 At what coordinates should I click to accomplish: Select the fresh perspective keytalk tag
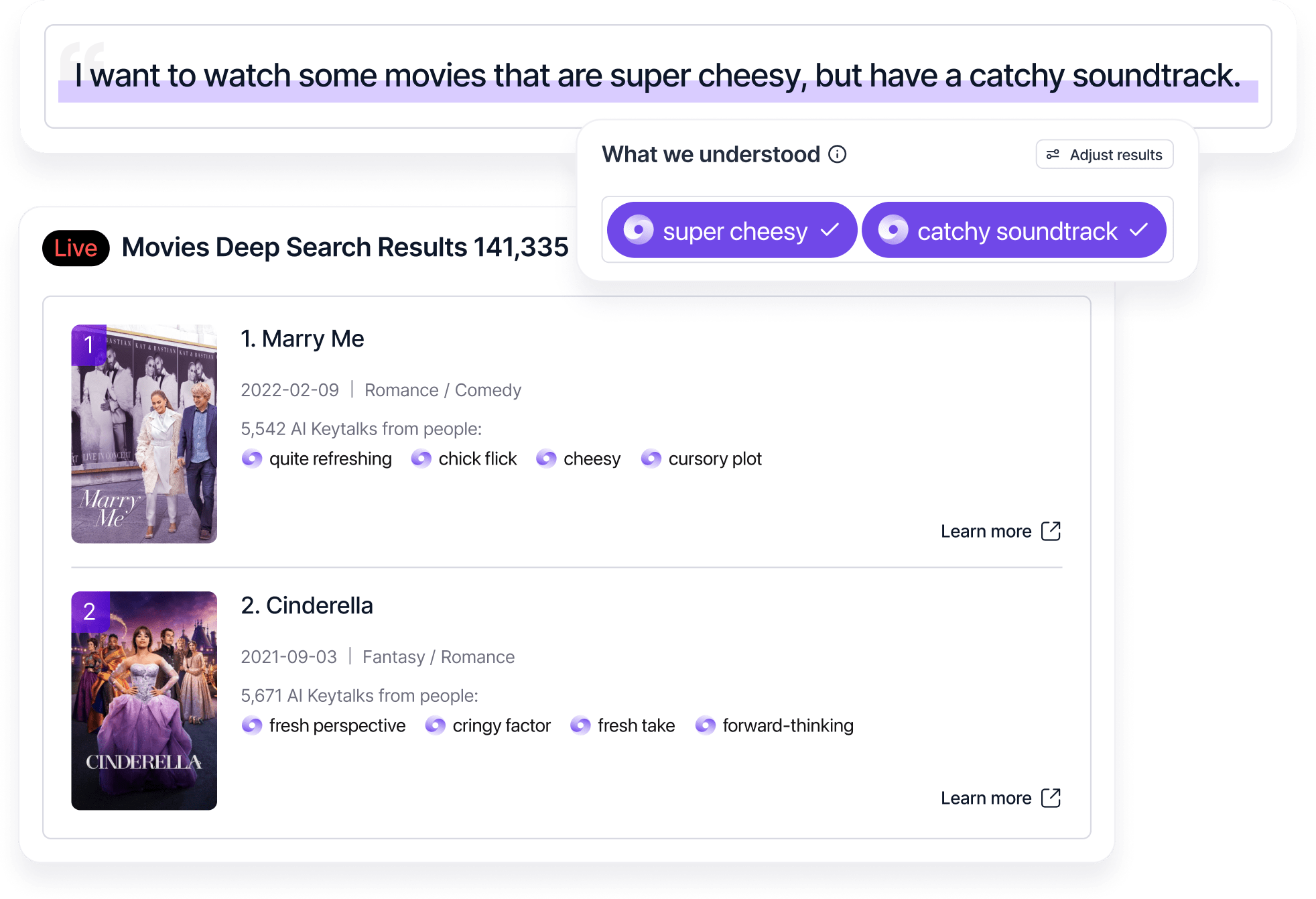[x=323, y=725]
